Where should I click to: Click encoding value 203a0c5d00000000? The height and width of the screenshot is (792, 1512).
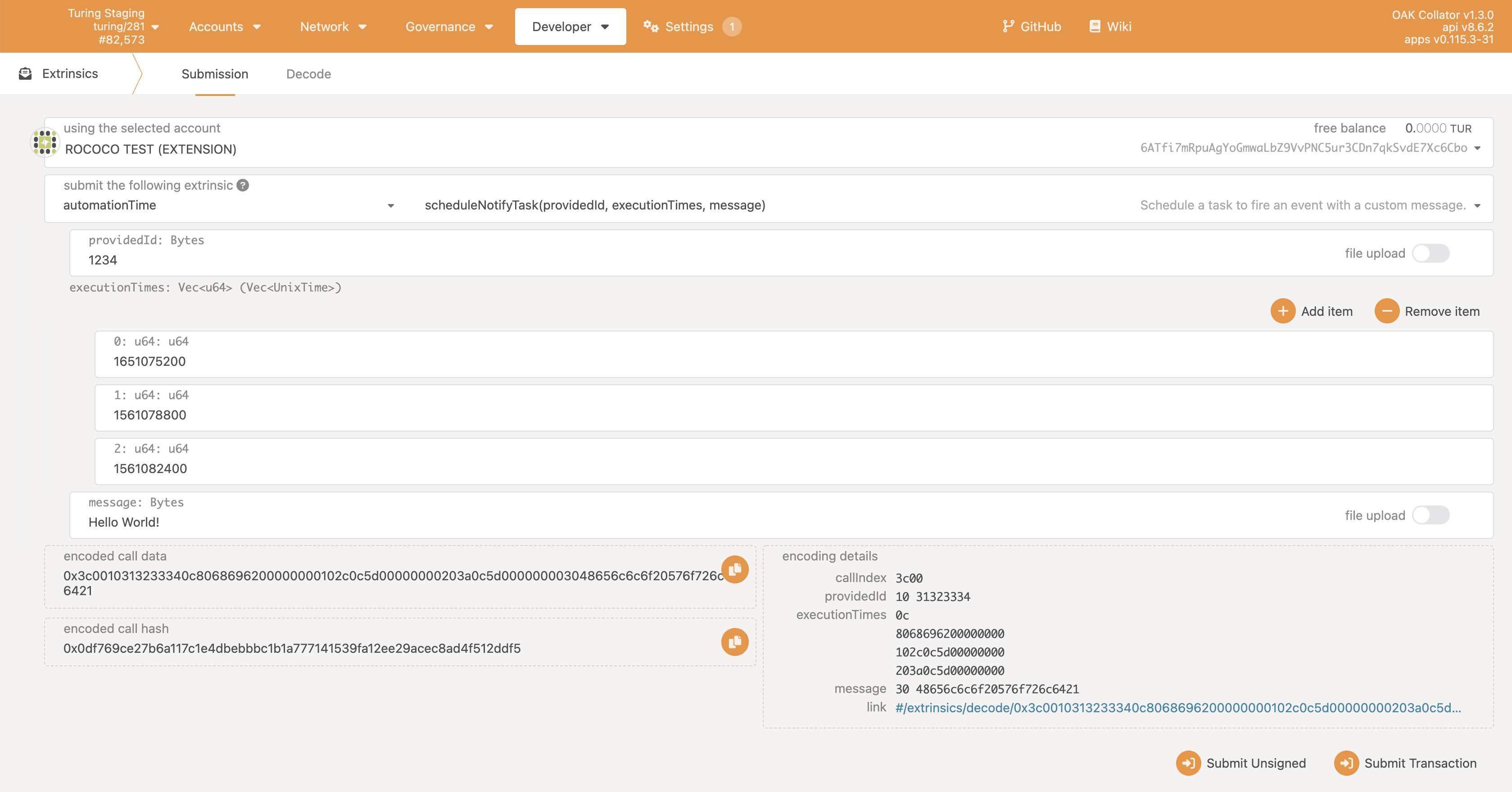click(x=950, y=670)
